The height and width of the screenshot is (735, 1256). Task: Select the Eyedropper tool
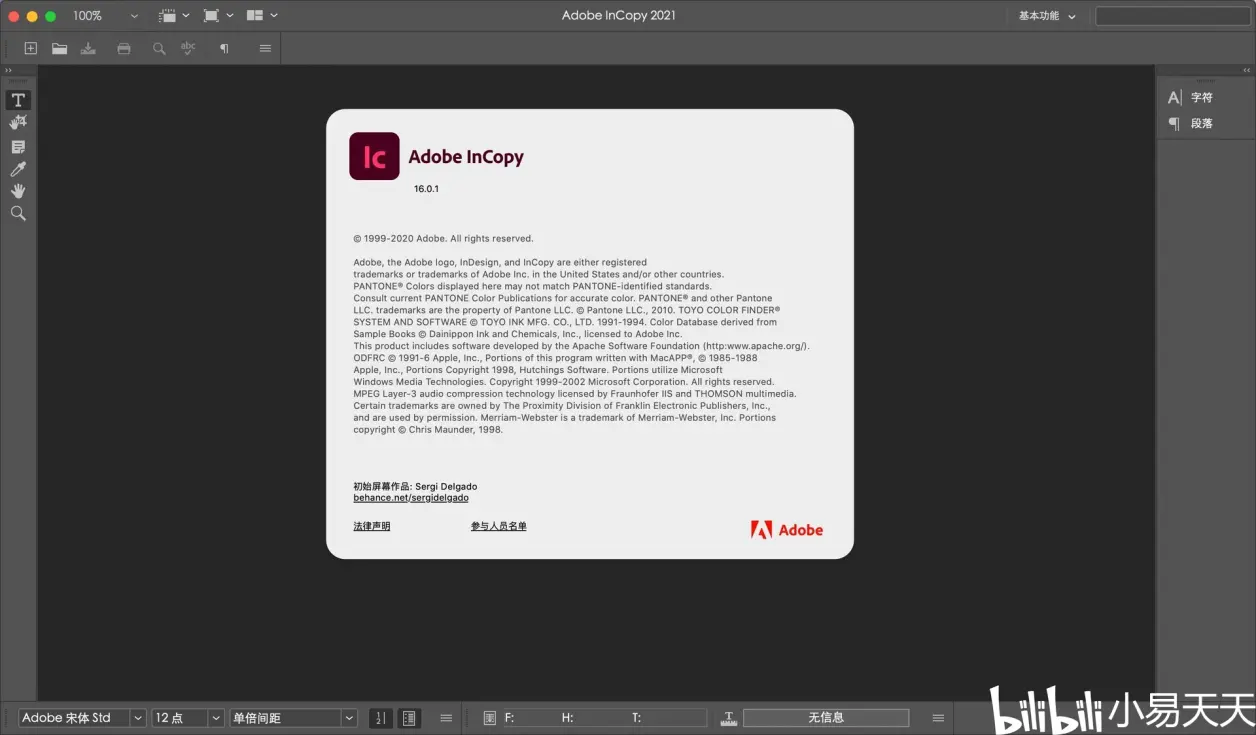[18, 169]
